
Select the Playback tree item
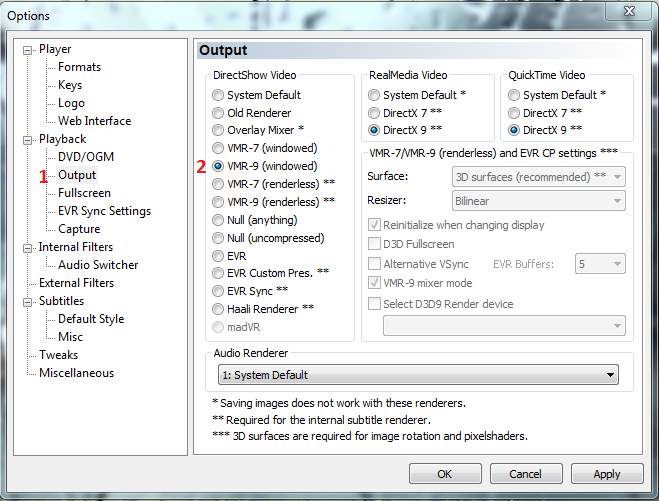point(62,139)
